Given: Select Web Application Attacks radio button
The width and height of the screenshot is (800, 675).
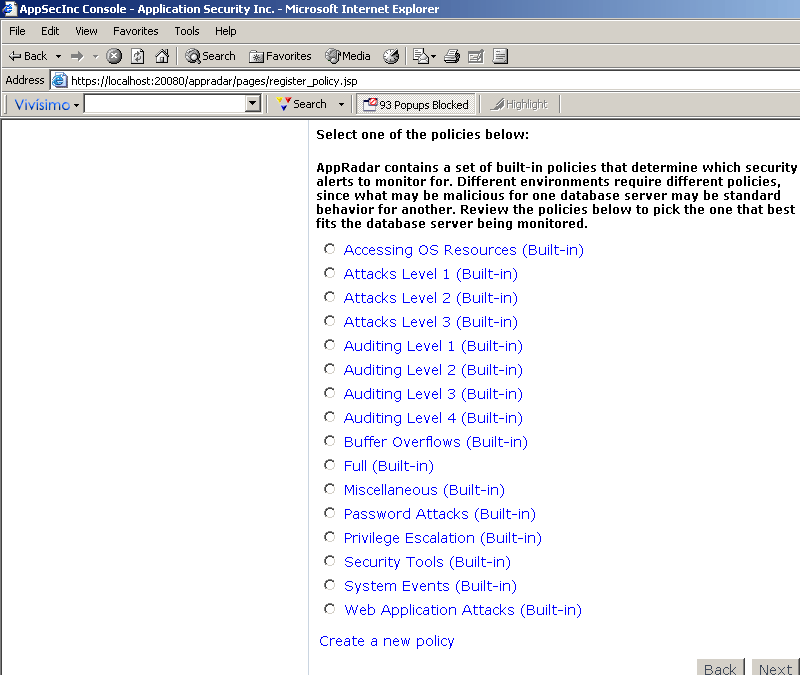Looking at the screenshot, I should click(330, 609).
